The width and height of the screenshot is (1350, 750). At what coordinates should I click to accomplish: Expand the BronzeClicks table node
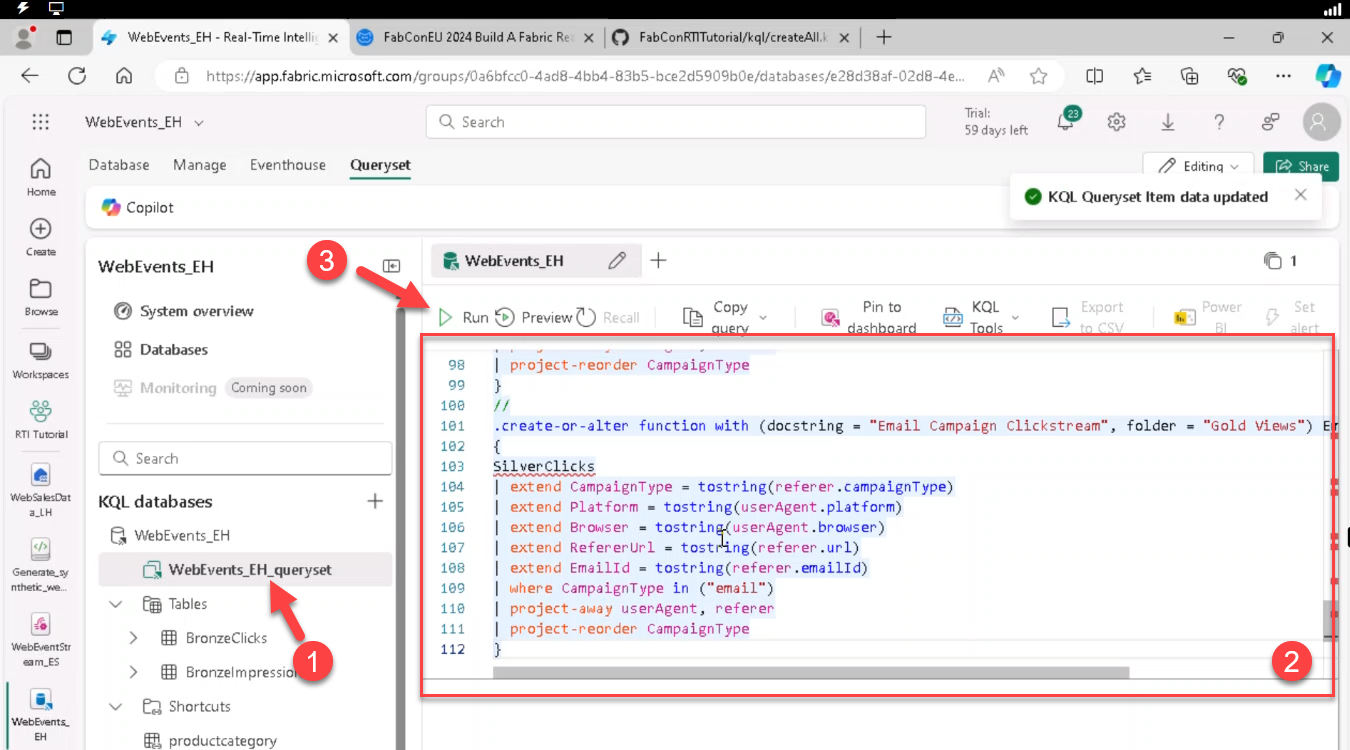(134, 638)
